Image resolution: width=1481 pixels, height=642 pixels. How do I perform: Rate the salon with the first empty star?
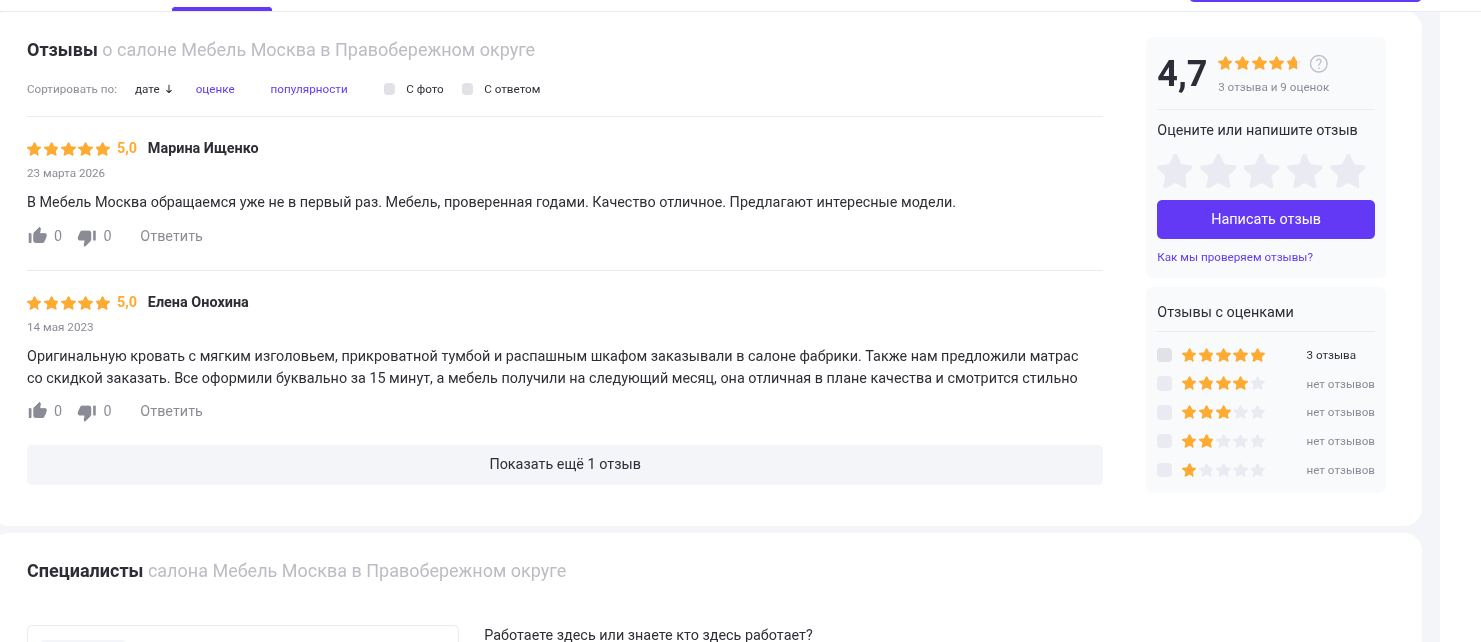coord(1175,171)
